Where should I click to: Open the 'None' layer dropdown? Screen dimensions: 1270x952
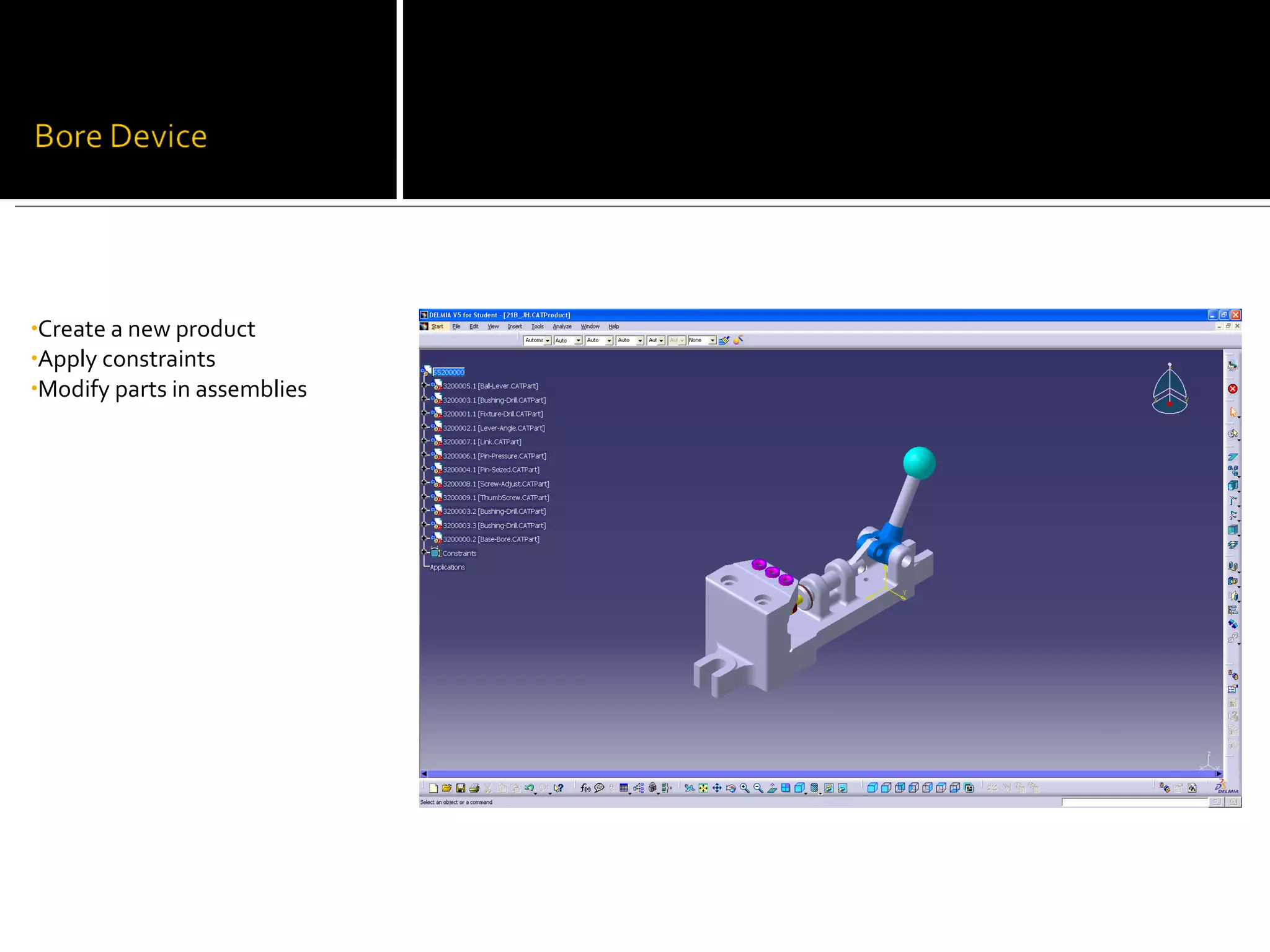tap(702, 340)
